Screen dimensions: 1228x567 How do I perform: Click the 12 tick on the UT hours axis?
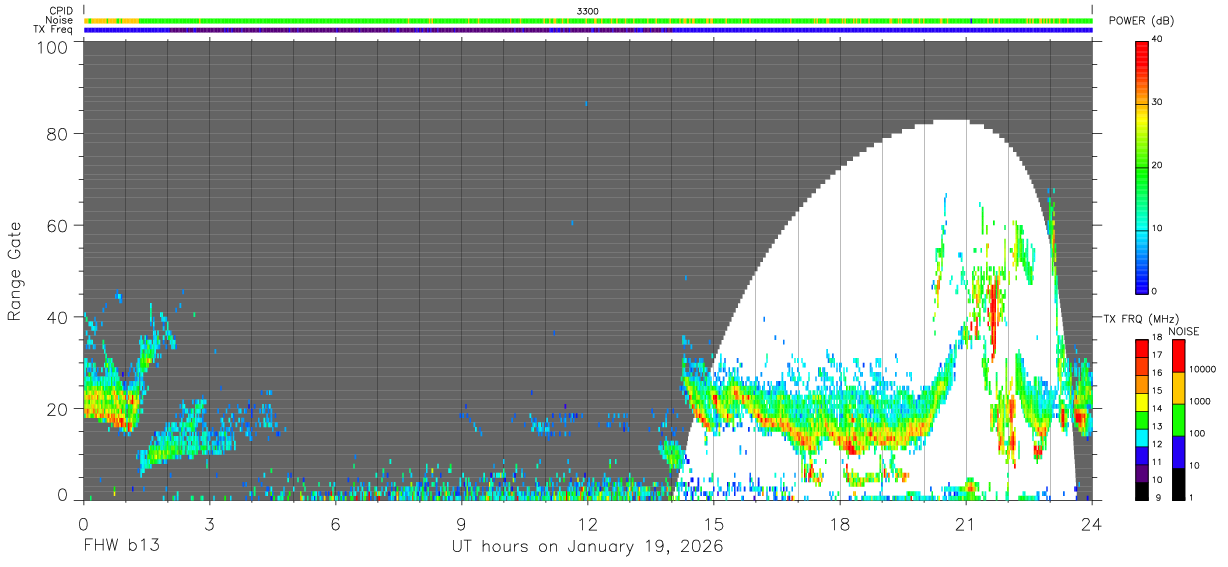pyautogui.click(x=588, y=523)
